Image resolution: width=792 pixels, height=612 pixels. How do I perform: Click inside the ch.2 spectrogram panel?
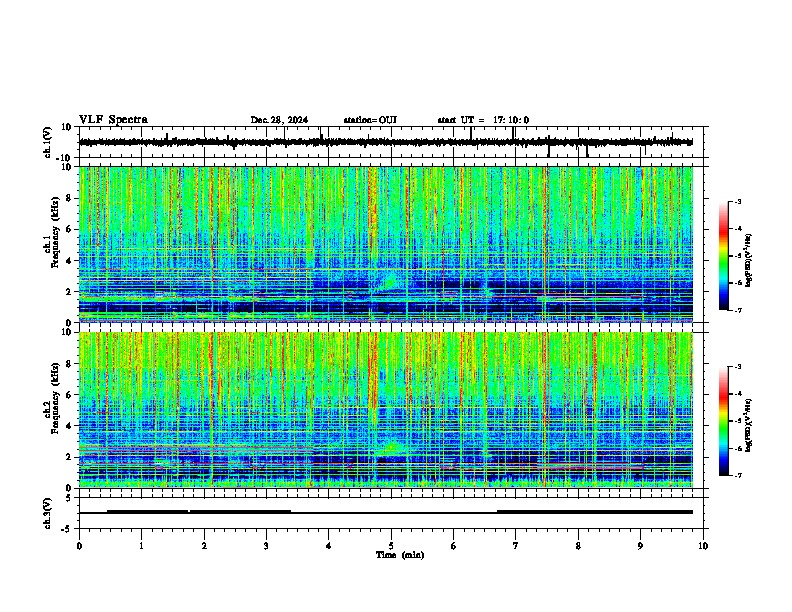[386, 410]
